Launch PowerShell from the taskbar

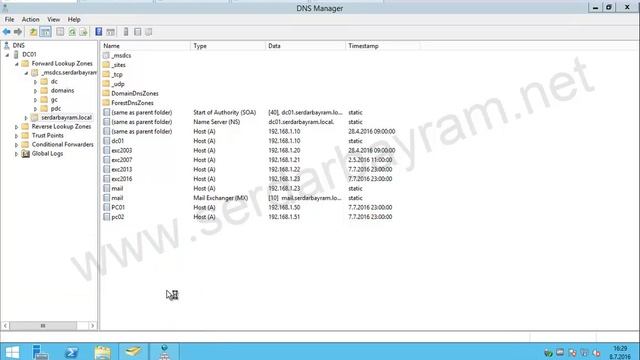click(71, 352)
